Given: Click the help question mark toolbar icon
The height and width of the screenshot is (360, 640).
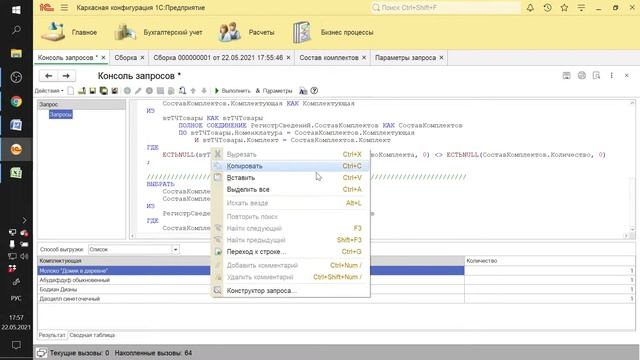Looking at the screenshot, I should pyautogui.click(x=314, y=91).
